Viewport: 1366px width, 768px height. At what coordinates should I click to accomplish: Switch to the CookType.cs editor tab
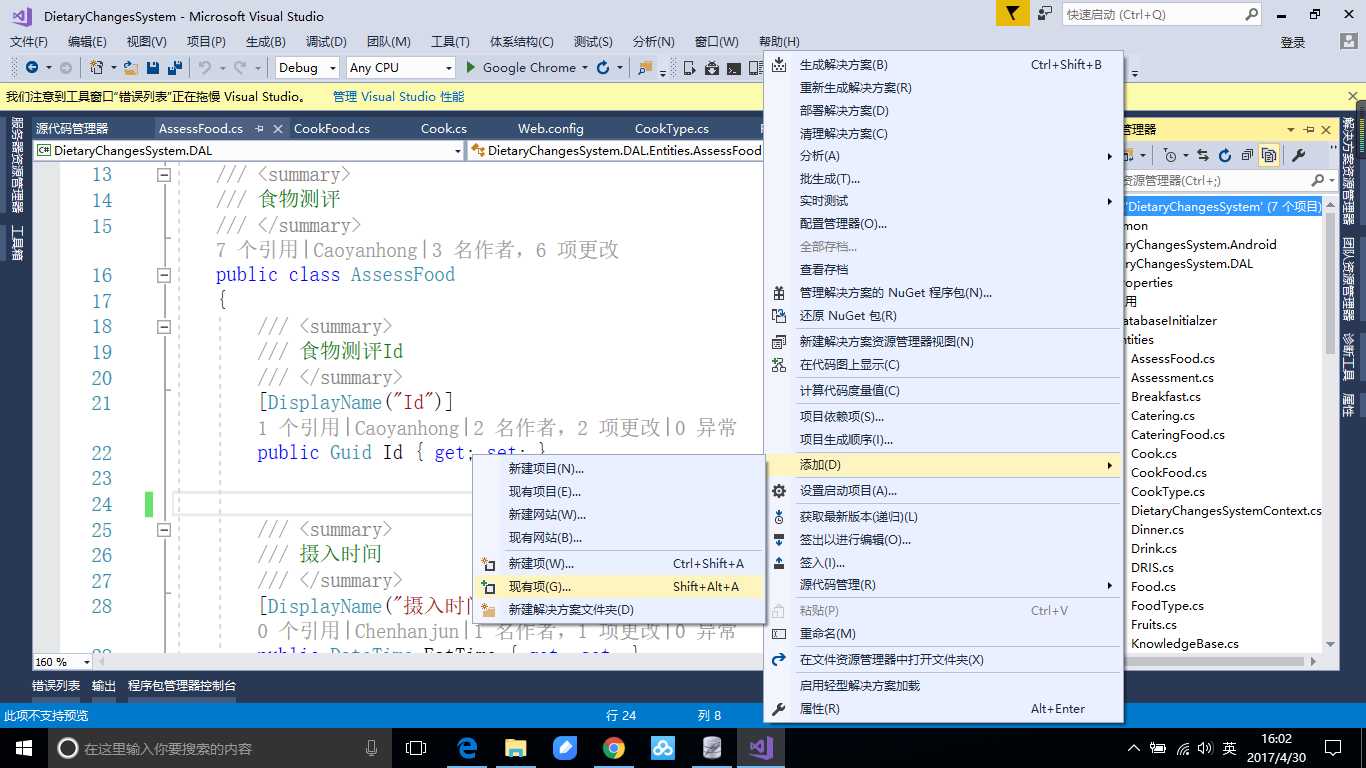point(672,128)
